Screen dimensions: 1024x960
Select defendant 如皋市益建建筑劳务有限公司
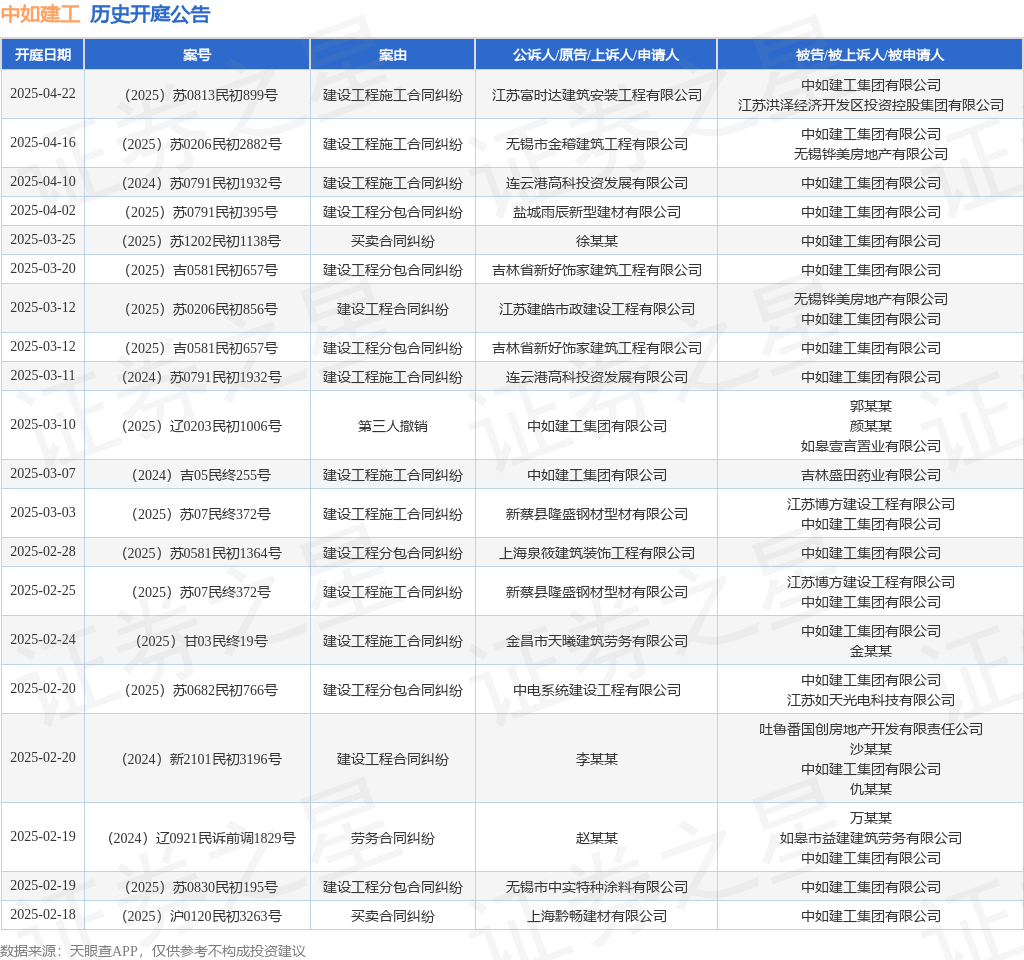click(x=871, y=838)
